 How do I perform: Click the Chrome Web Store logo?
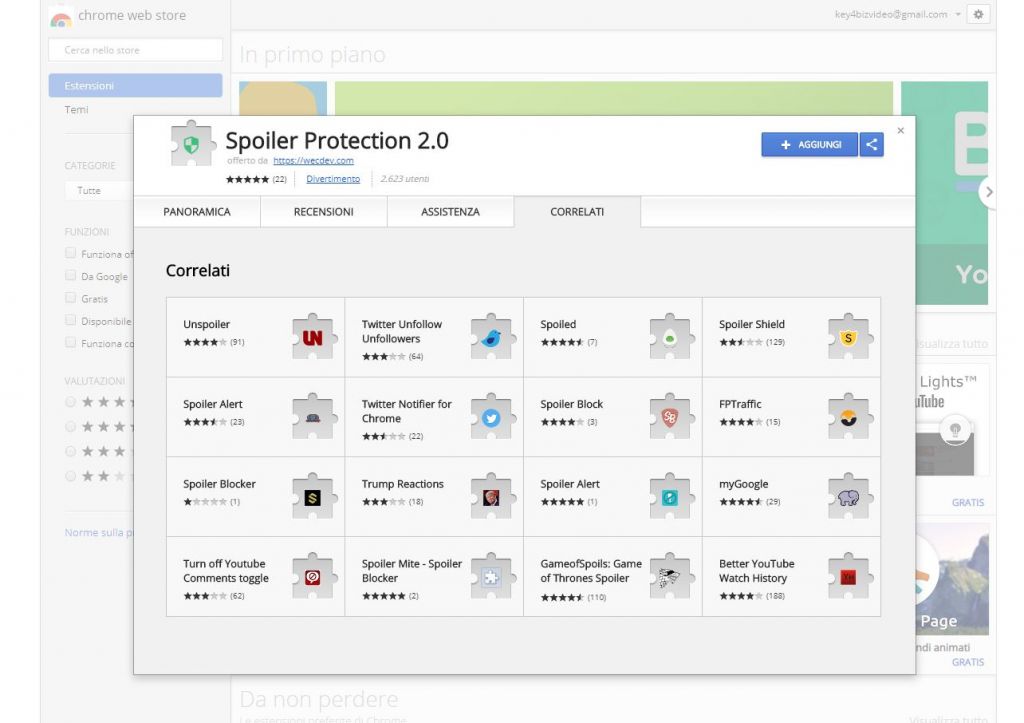[x=61, y=17]
